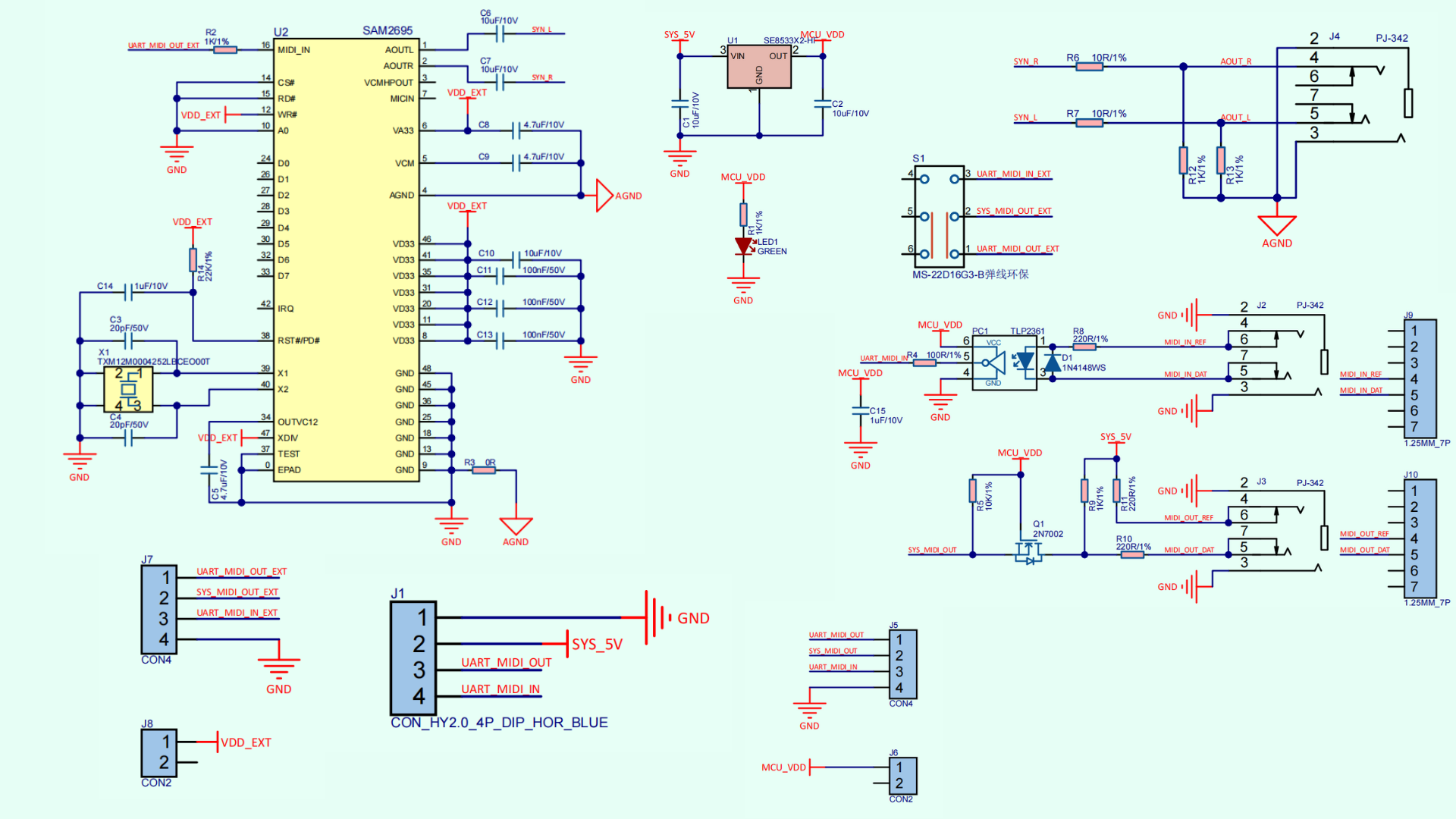Screen dimensions: 1456x819
Task: Click the SYS_5V power port at J1
Action: tap(595, 645)
